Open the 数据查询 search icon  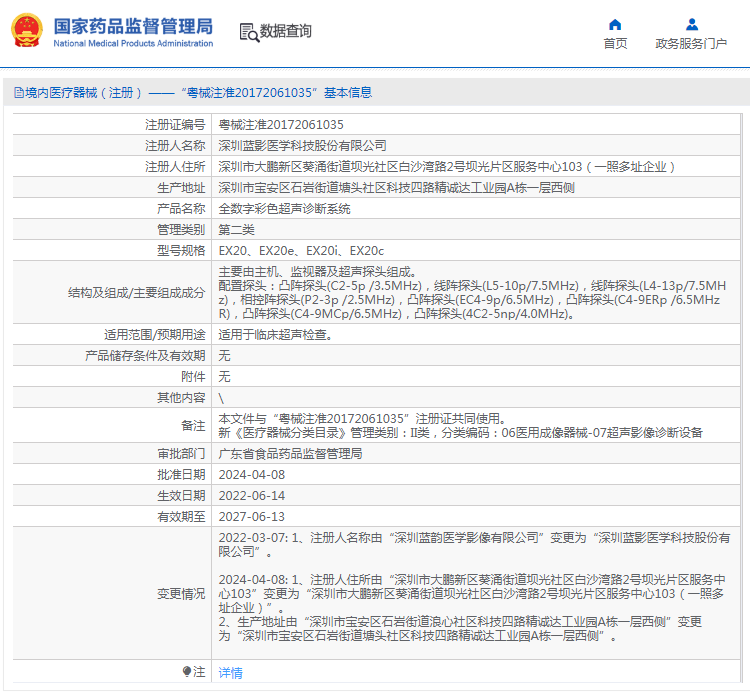[249, 32]
